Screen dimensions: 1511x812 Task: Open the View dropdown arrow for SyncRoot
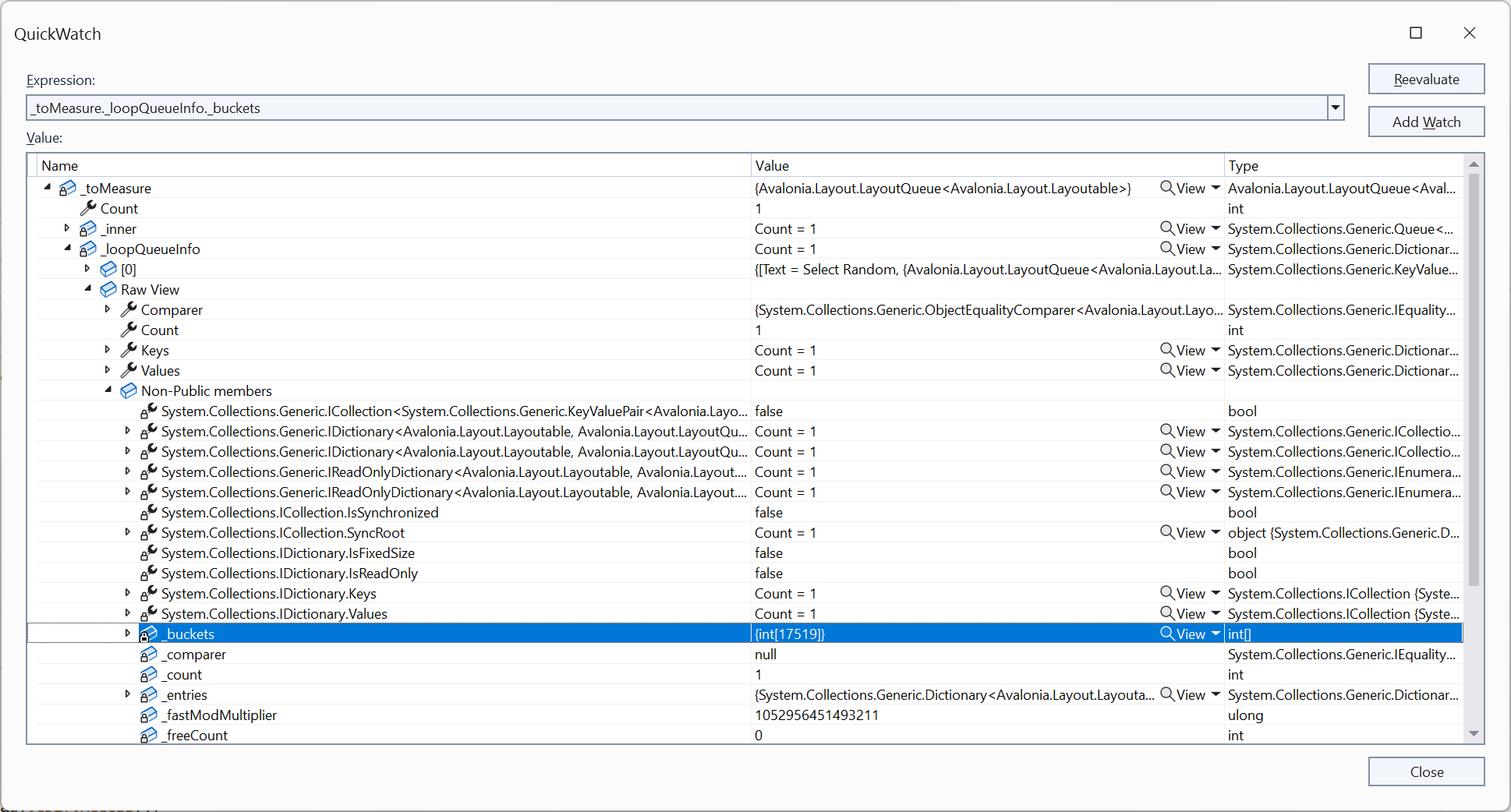(x=1215, y=532)
